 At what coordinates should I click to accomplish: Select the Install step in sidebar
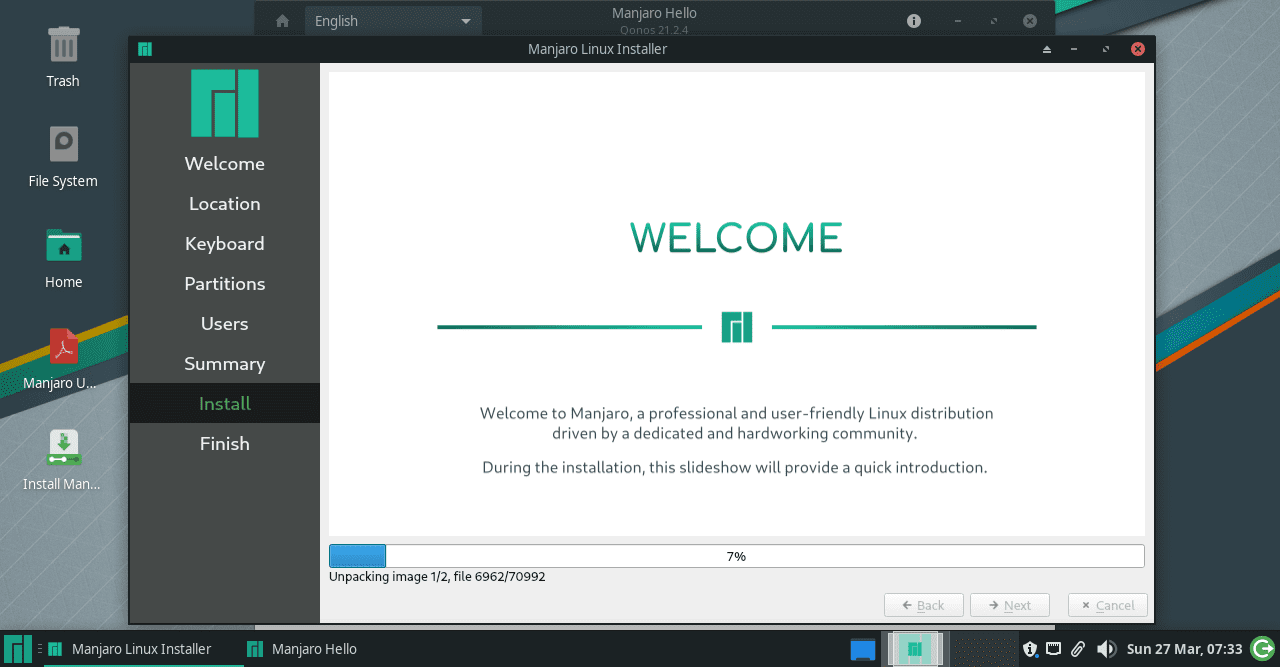[225, 404]
